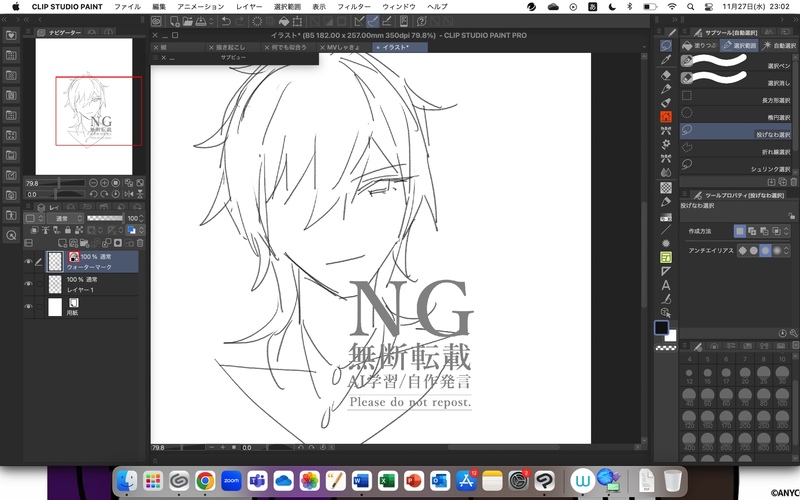Hide the レイヤー1 layer eye
800x500 pixels.
pos(28,284)
